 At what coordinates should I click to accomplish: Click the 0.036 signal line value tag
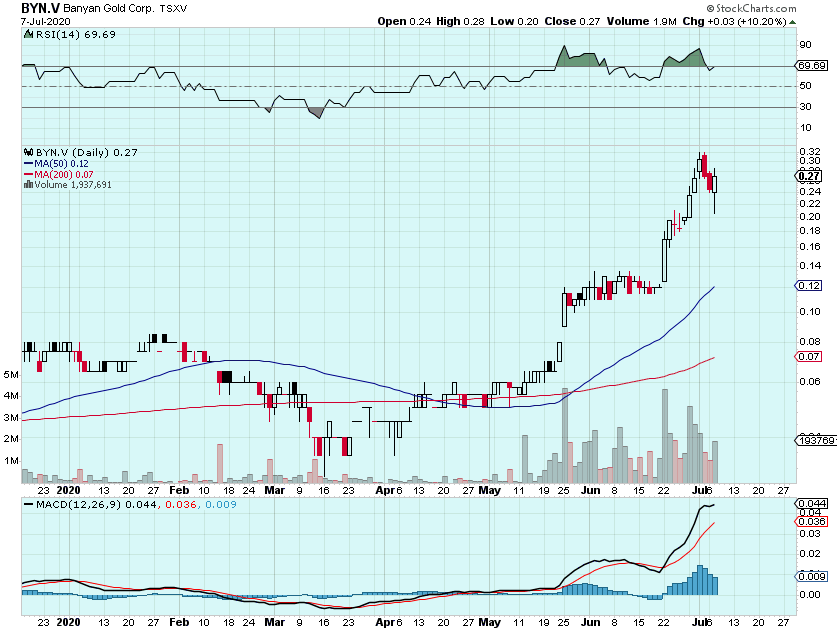pos(812,522)
